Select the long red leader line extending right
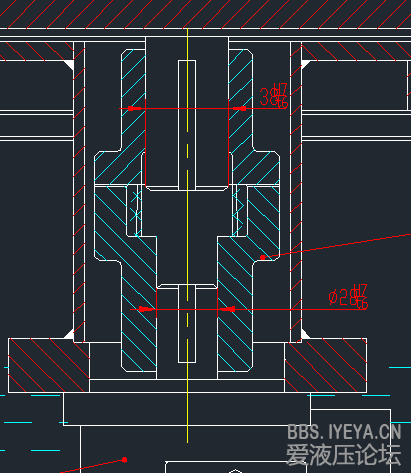The height and width of the screenshot is (473, 411). pos(337,246)
